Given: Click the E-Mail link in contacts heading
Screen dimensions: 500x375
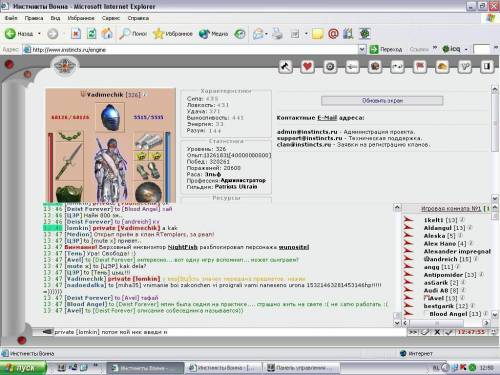Looking at the screenshot, I should tap(327, 118).
